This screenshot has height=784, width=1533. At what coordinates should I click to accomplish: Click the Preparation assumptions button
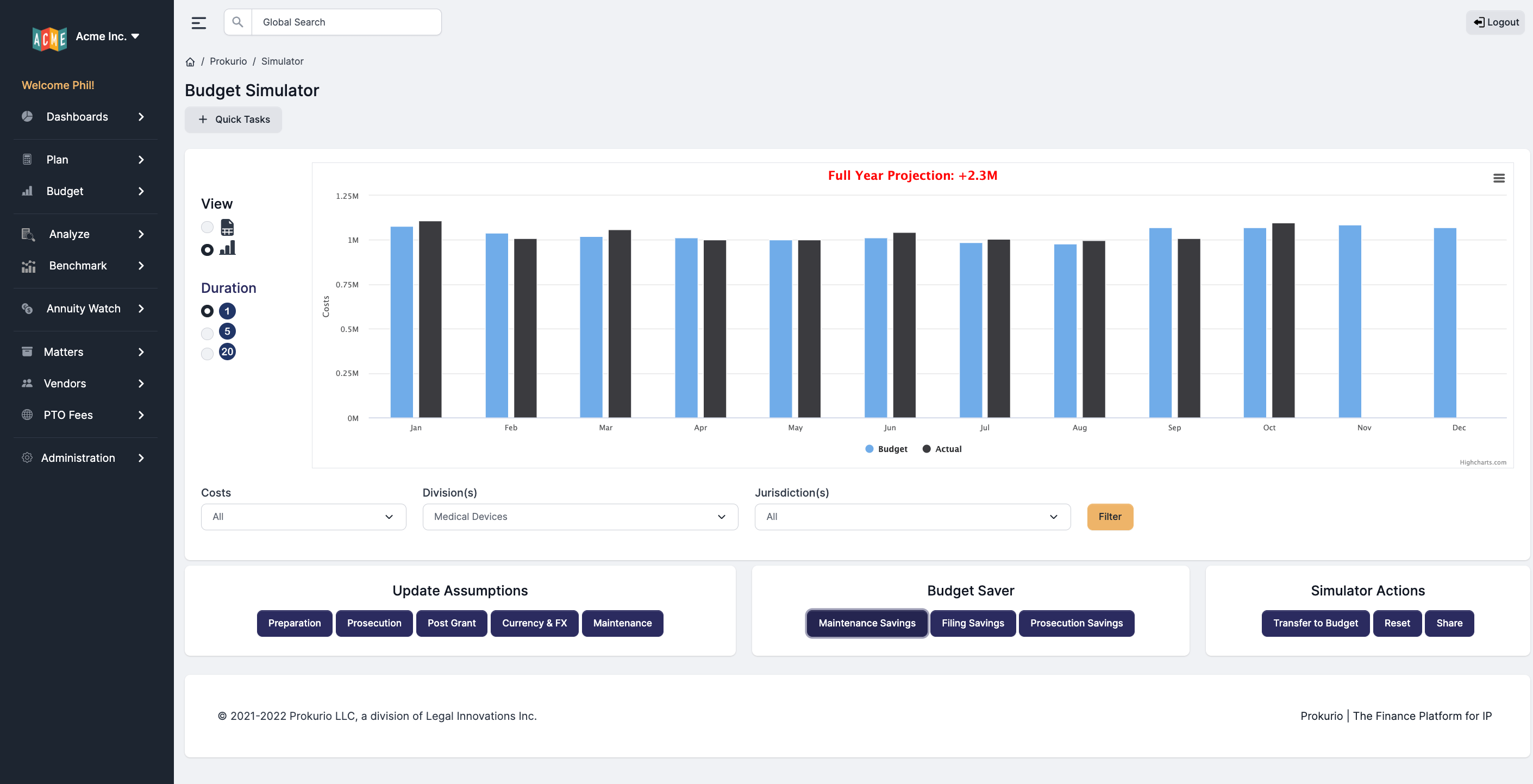point(295,623)
